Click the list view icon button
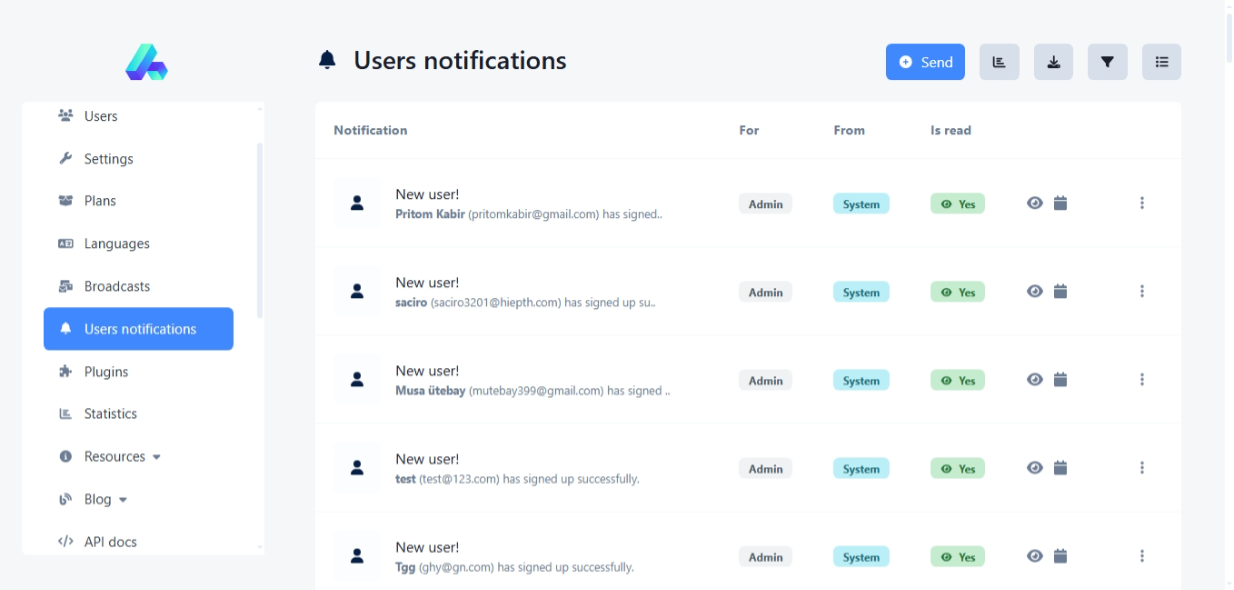Image resolution: width=1234 pixels, height=590 pixels. (x=1161, y=62)
